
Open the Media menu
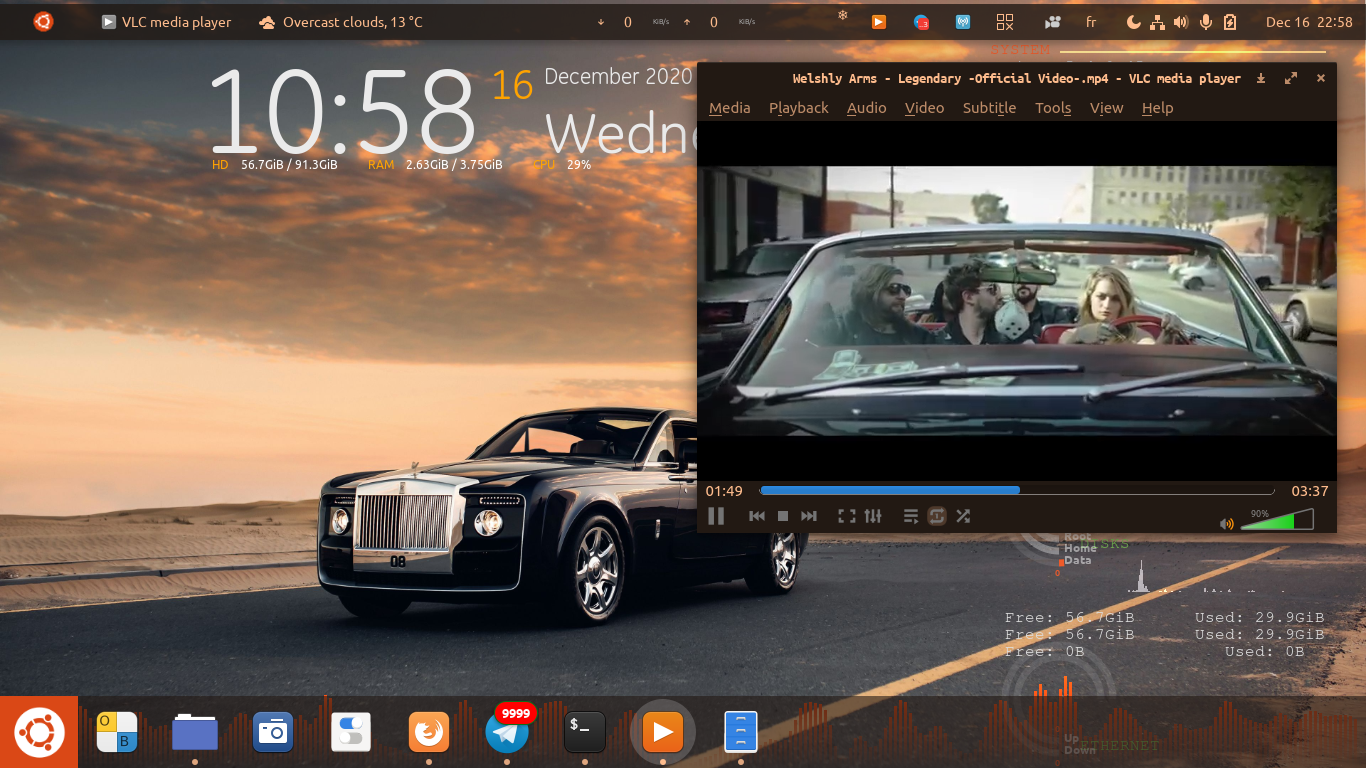[730, 108]
